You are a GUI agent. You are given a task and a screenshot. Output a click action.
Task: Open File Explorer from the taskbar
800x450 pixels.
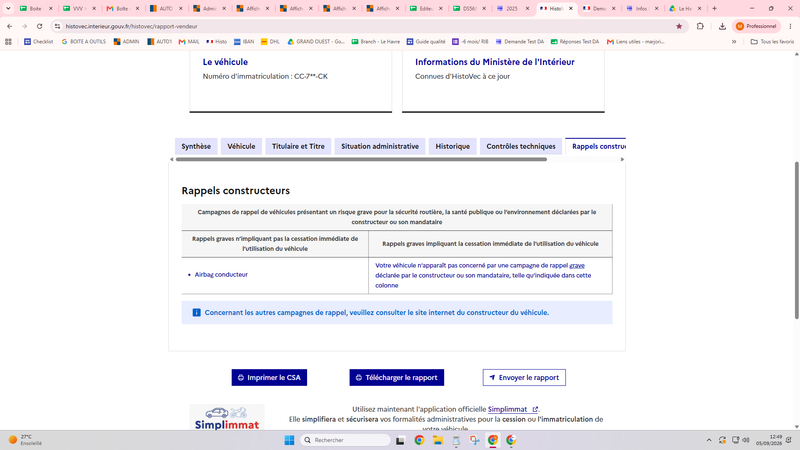tap(437, 440)
